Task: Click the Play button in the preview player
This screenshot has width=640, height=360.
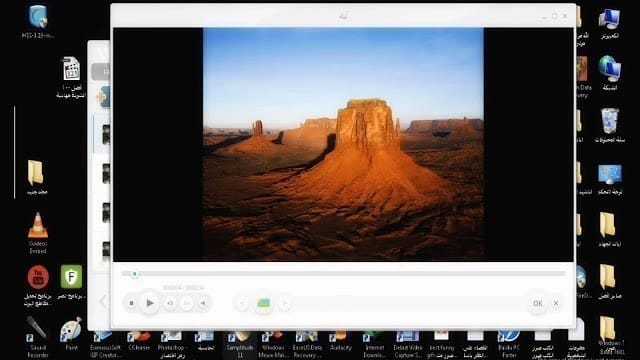Action: pyautogui.click(x=150, y=303)
